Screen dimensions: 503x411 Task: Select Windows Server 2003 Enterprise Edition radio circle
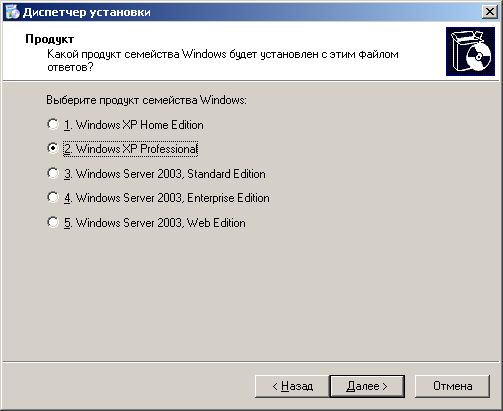click(53, 197)
